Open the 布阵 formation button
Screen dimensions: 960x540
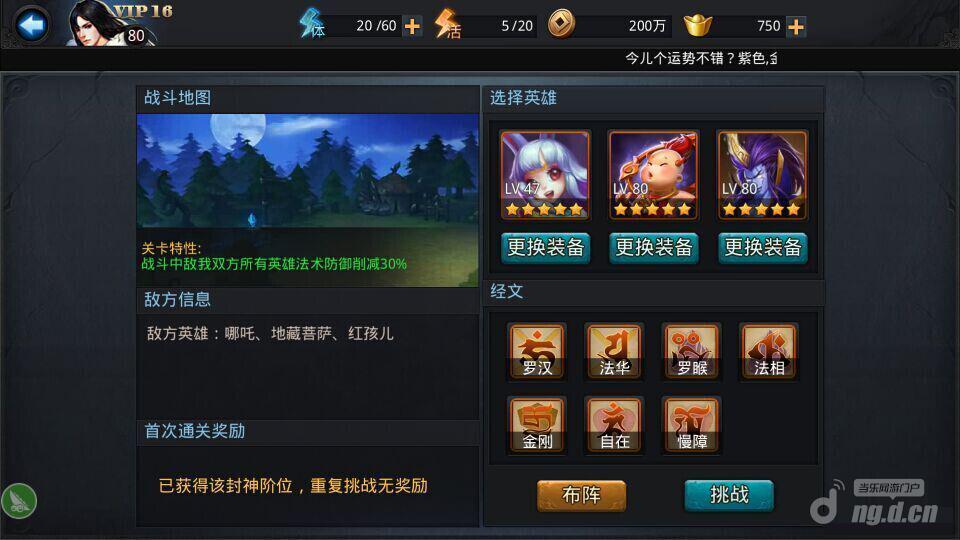[582, 495]
